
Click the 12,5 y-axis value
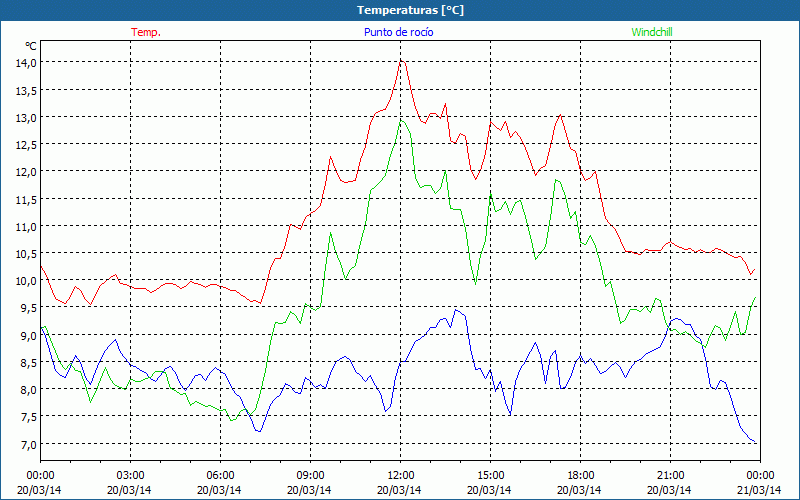pos(27,145)
